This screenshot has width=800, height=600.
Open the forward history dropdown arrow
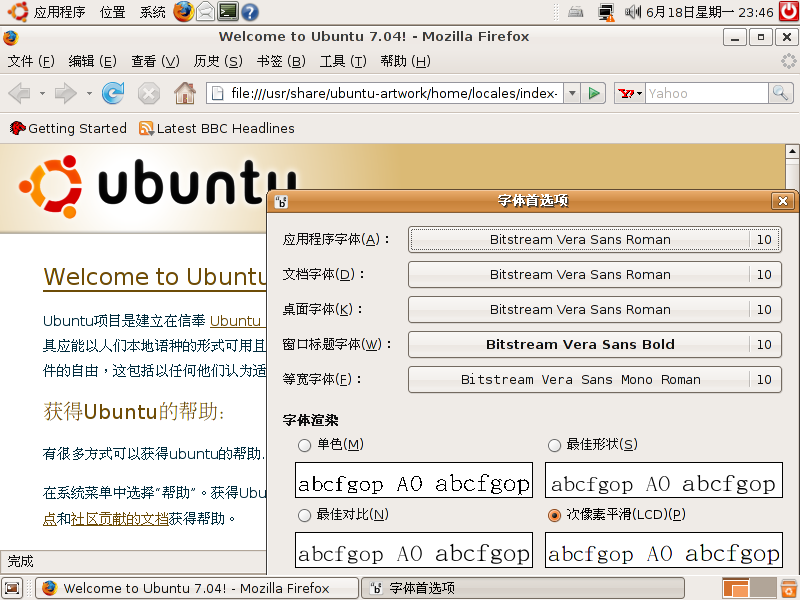click(89, 93)
